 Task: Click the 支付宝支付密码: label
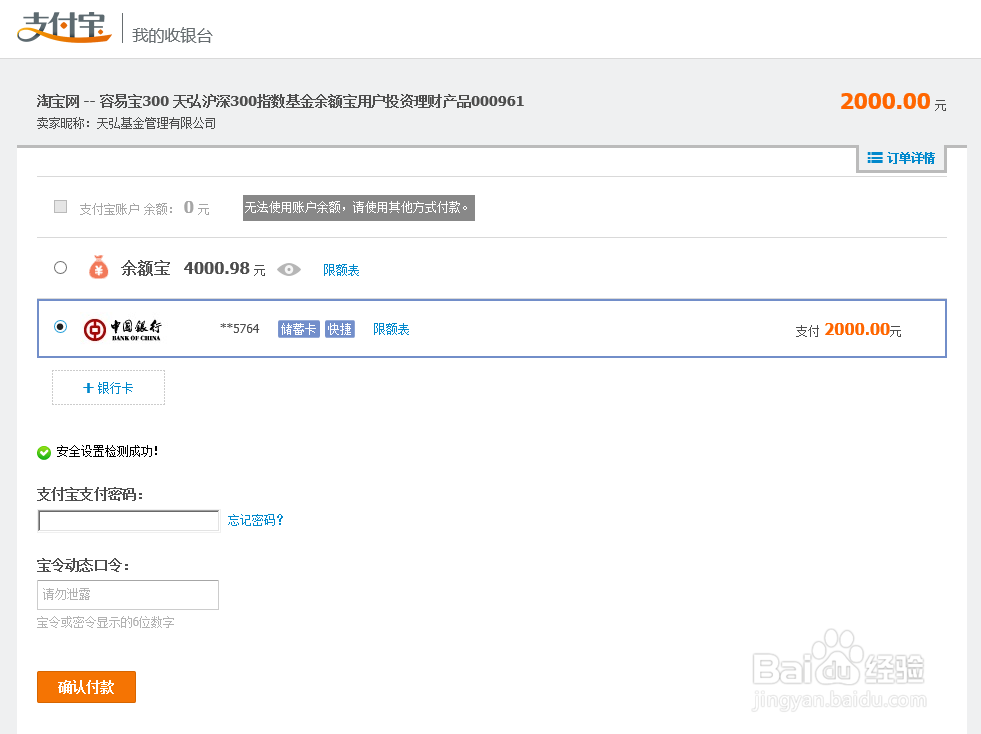pos(90,494)
